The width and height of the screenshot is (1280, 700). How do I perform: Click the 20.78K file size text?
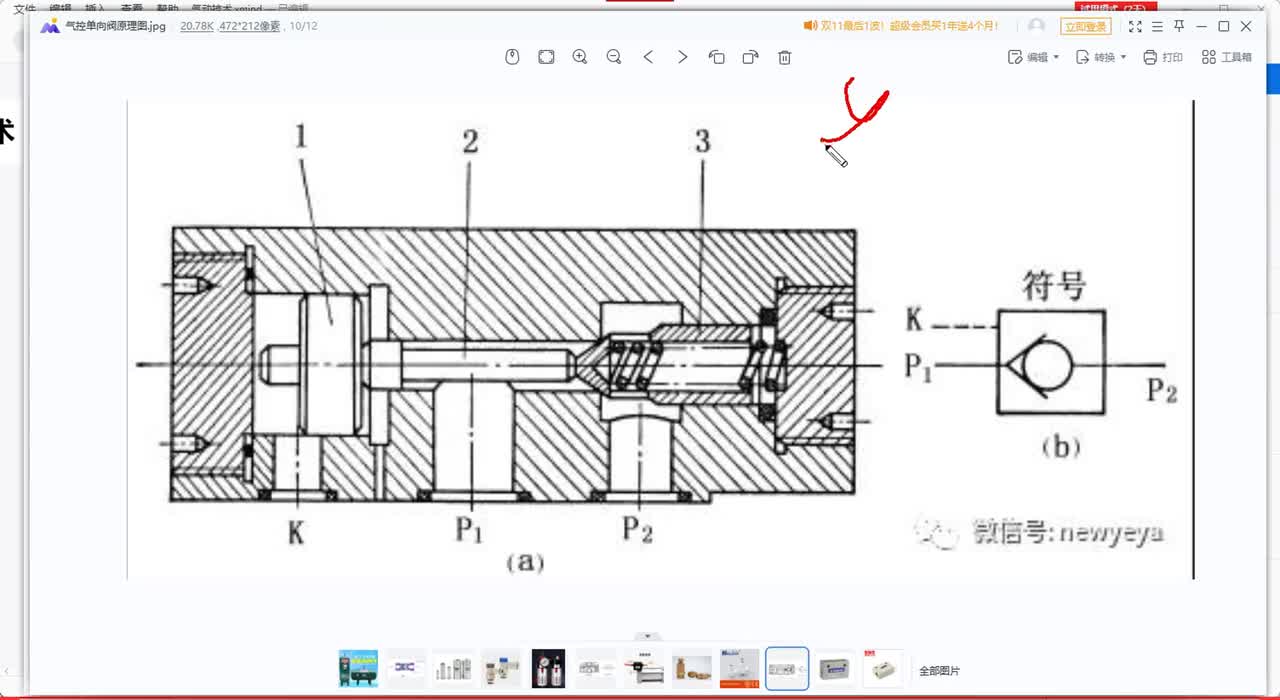196,26
